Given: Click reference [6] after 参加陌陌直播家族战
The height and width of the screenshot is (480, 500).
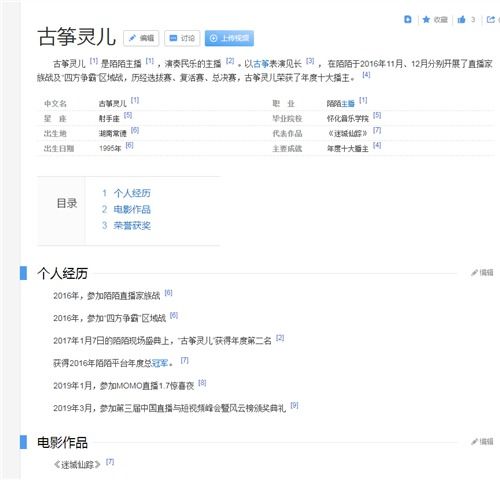Looking at the screenshot, I should tap(168, 293).
